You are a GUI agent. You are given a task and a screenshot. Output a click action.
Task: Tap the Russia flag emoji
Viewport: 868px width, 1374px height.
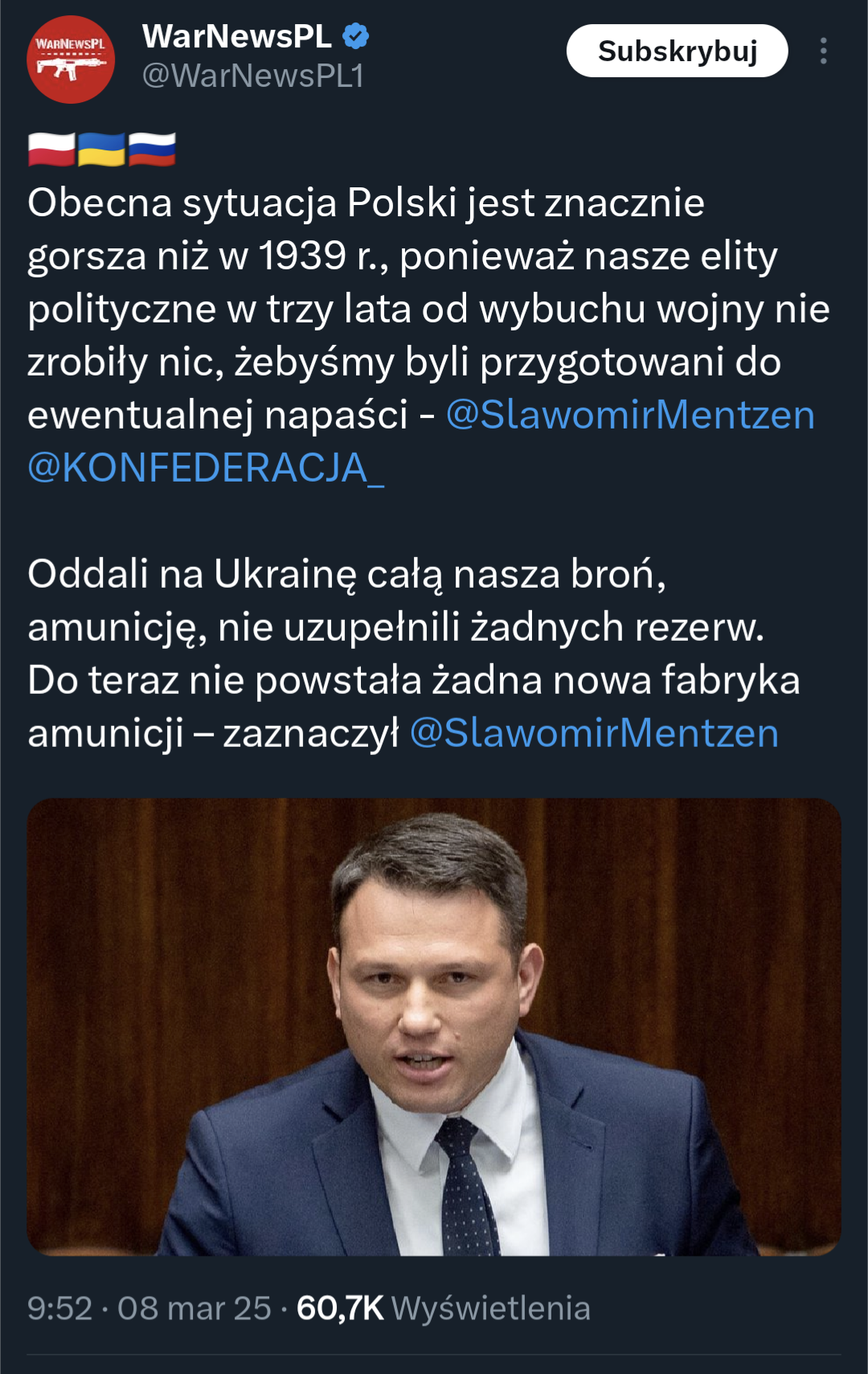click(152, 150)
